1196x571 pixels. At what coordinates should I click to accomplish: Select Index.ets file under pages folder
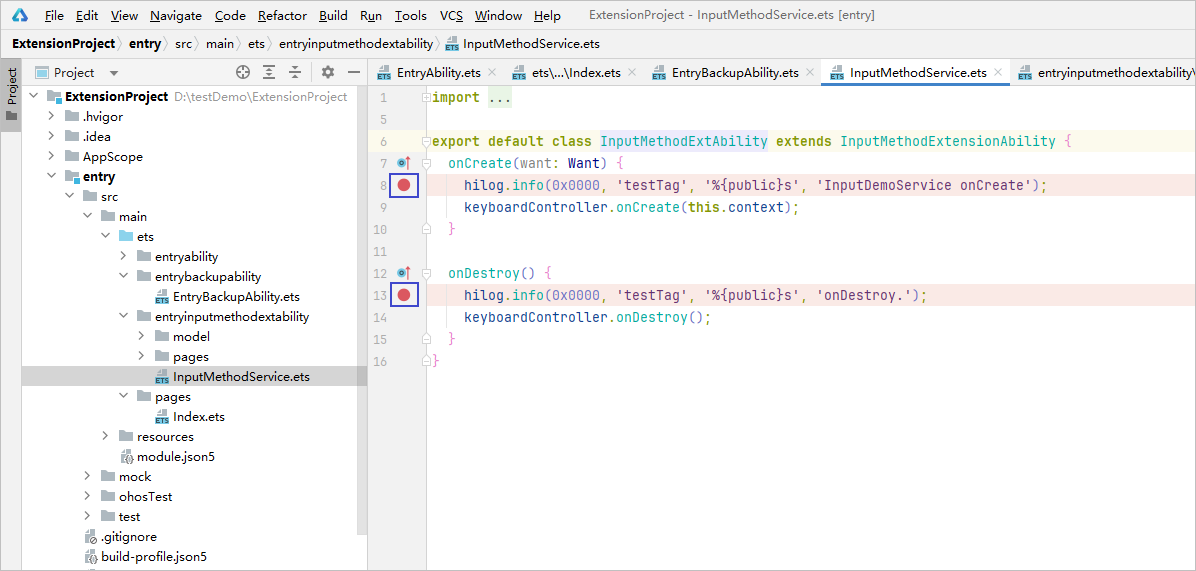(x=198, y=417)
